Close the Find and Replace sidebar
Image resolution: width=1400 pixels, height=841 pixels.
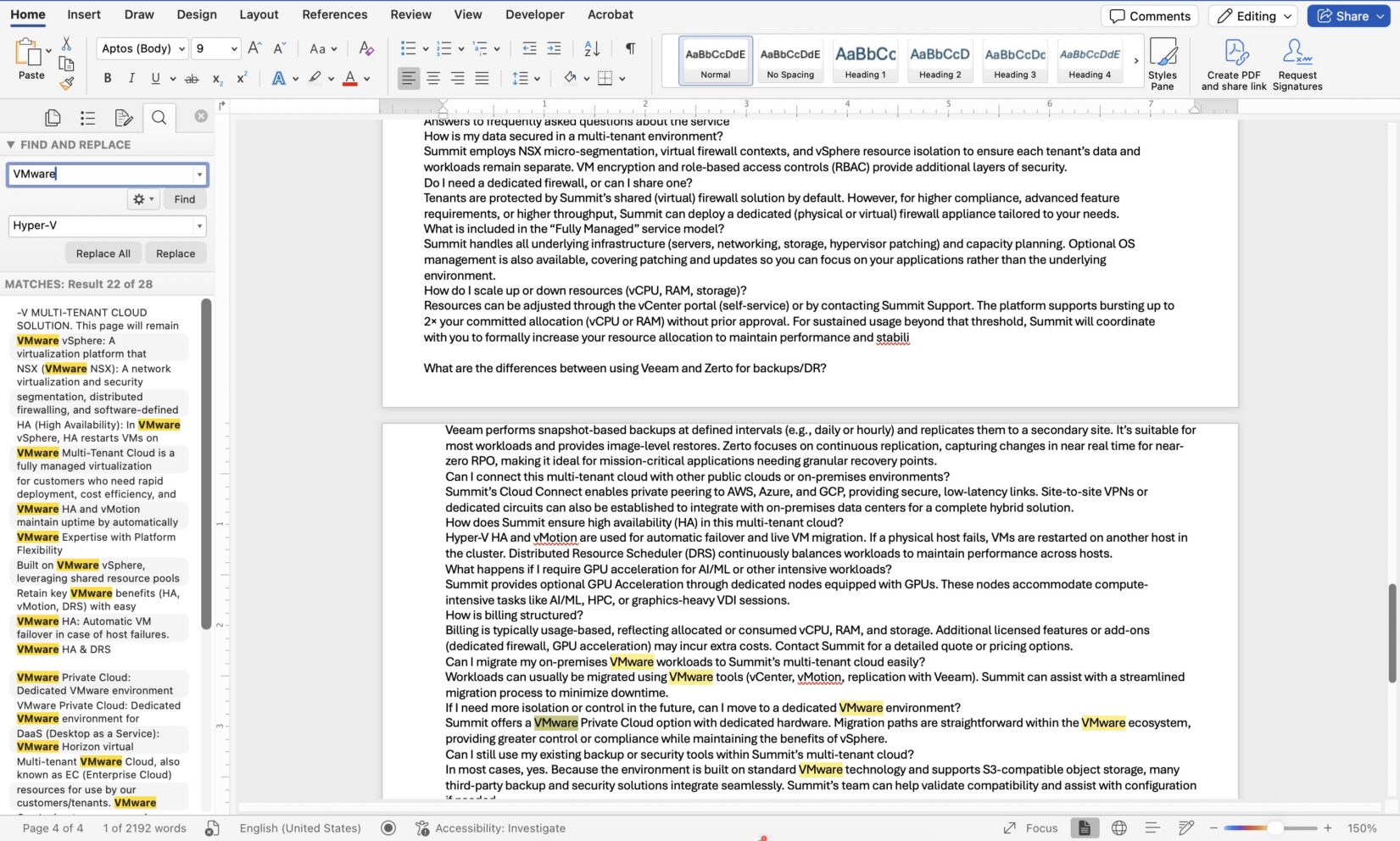(x=201, y=116)
